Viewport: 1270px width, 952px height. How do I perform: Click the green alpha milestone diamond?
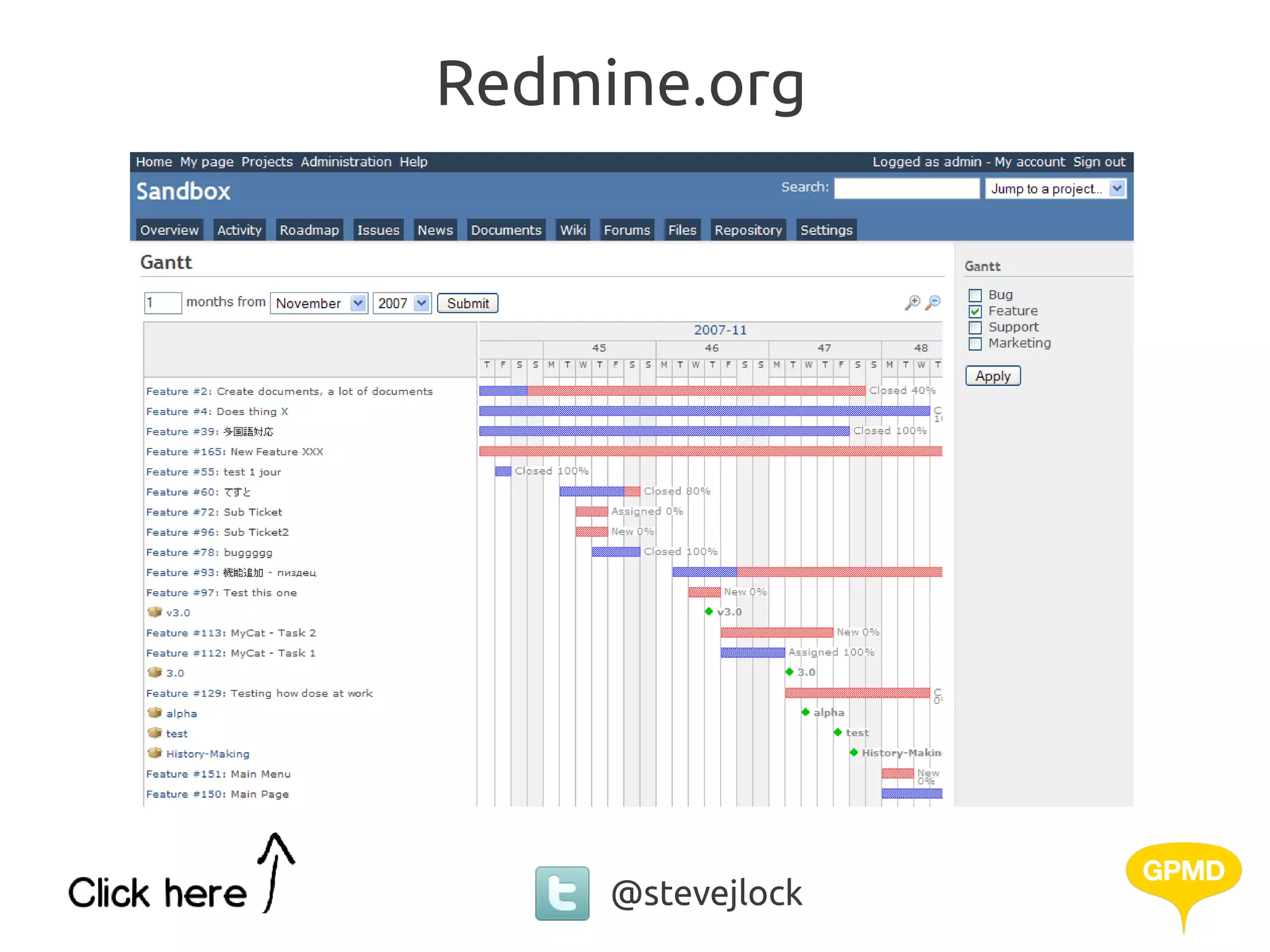[x=806, y=712]
